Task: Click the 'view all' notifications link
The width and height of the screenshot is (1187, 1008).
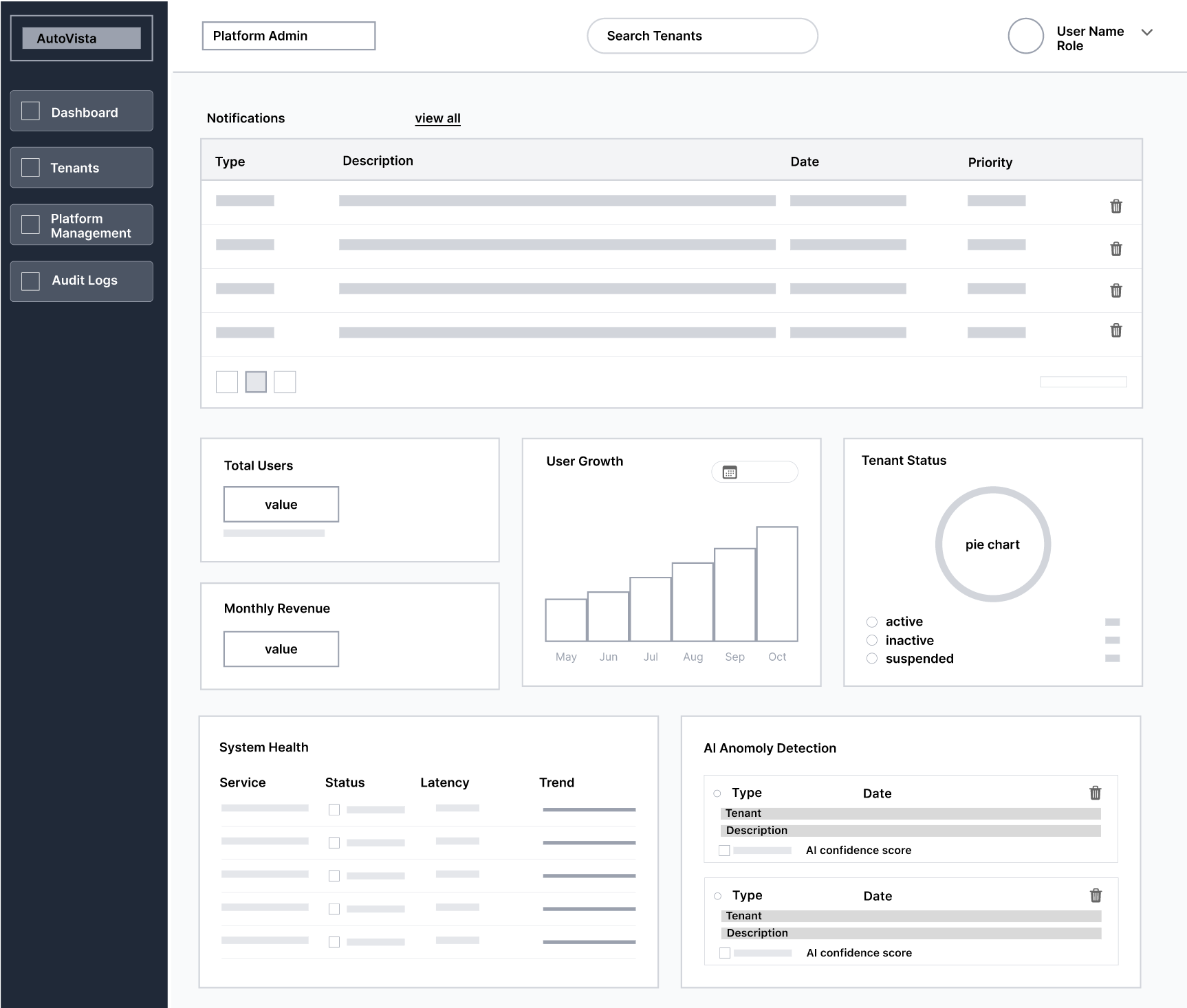Action: click(x=437, y=118)
